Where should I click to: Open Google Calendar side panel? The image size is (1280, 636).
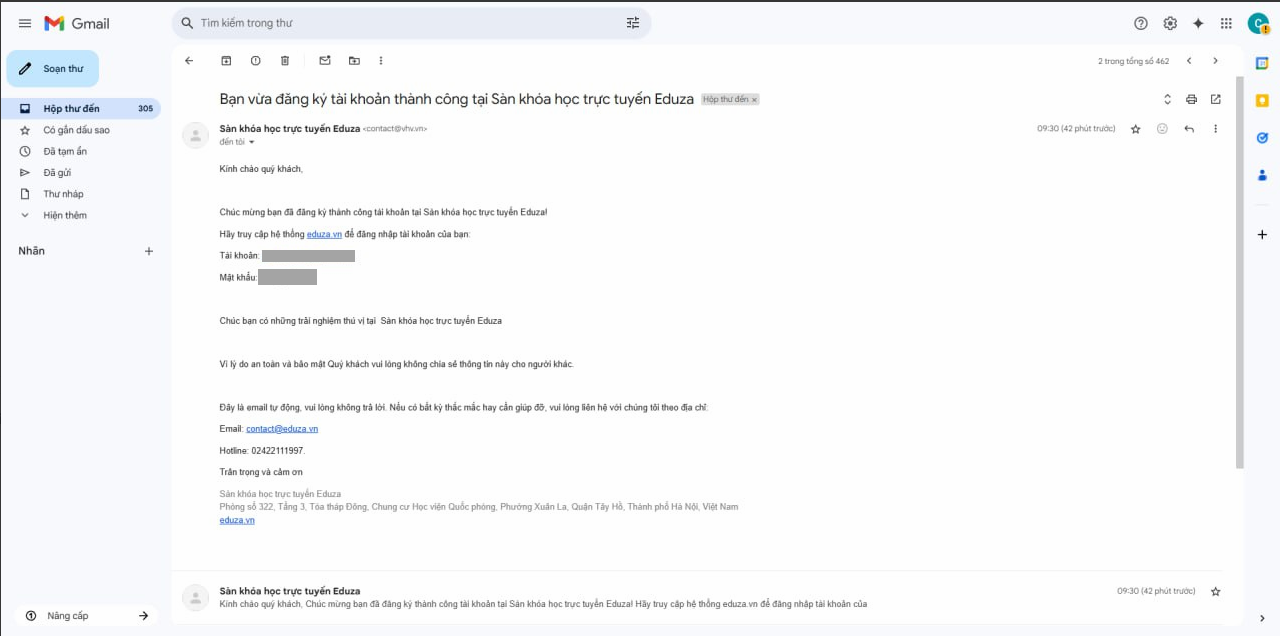point(1262,63)
